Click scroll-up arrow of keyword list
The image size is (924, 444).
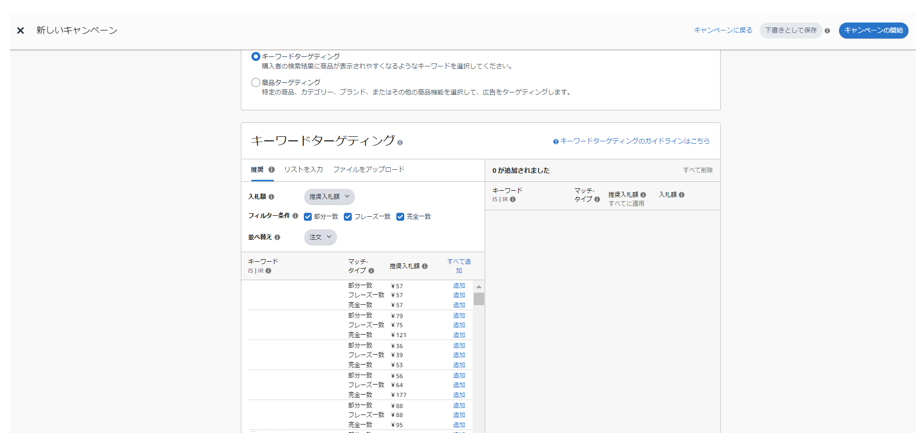coord(478,287)
